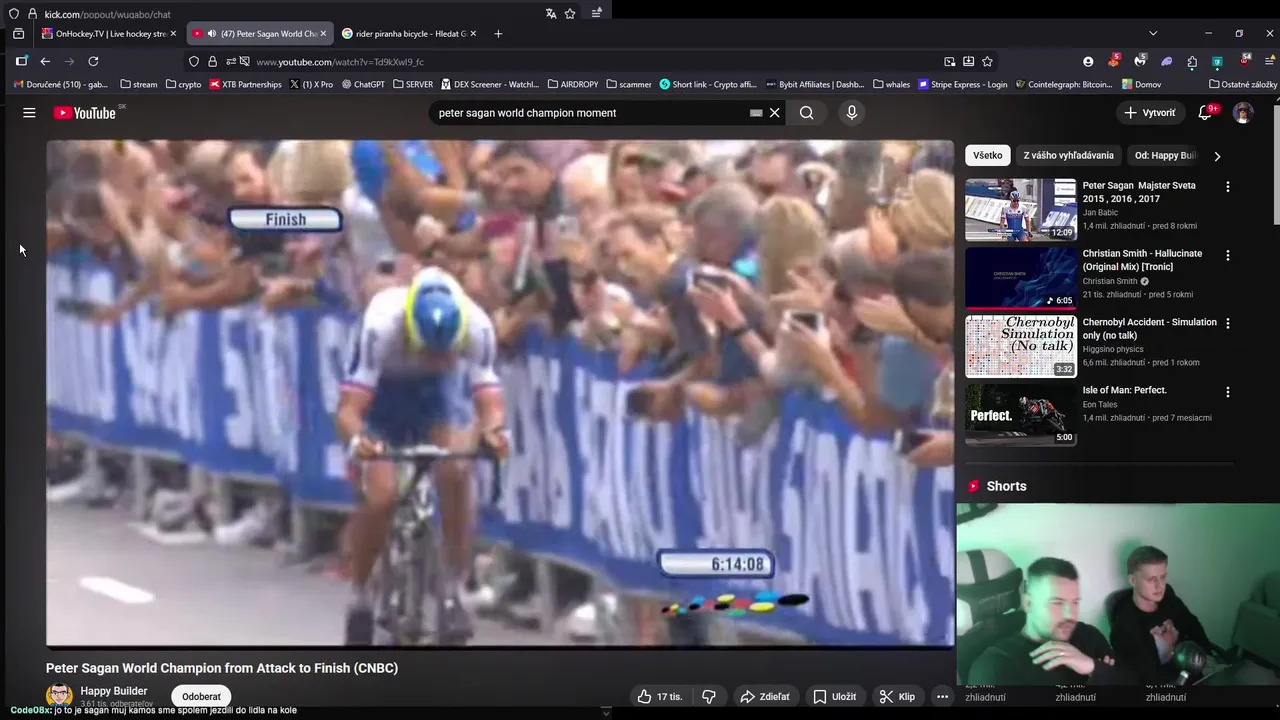Viewport: 1280px width, 720px height.
Task: Open the Happy Builder channel name
Action: pos(114,691)
